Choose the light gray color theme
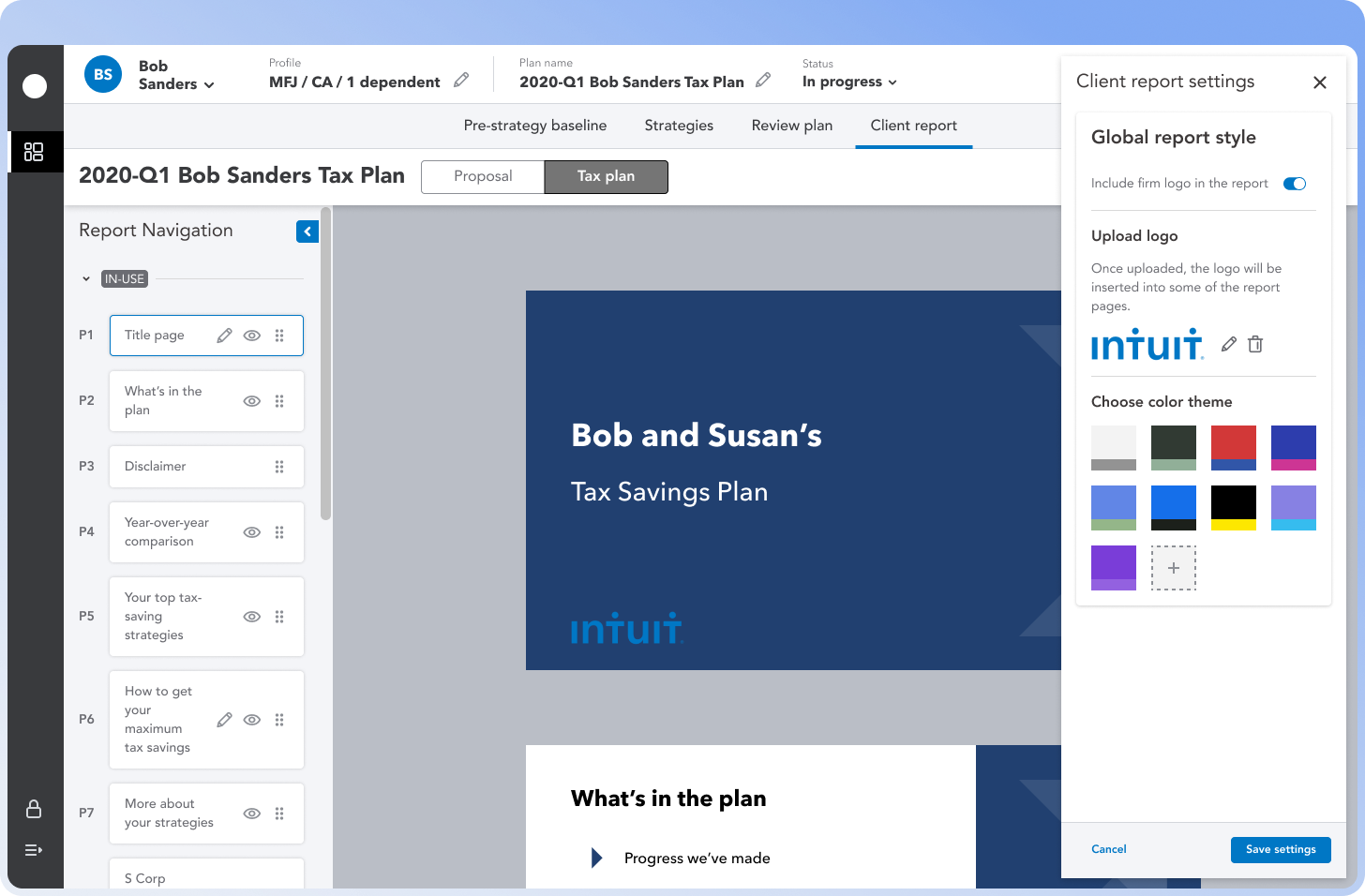The height and width of the screenshot is (896, 1365). 1114,448
